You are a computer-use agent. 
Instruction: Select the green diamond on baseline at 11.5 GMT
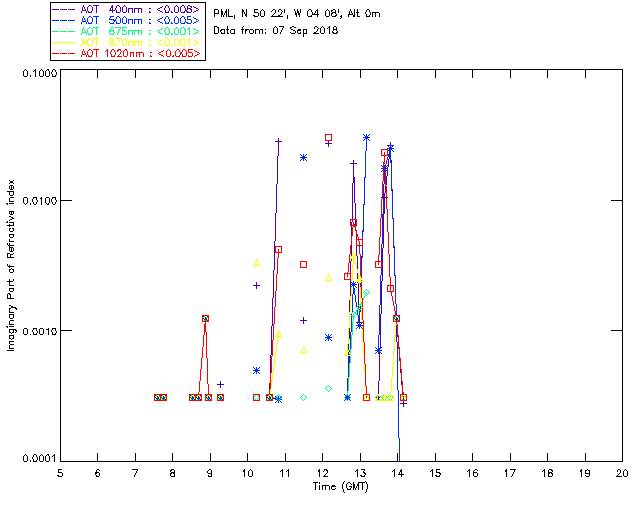pos(303,397)
